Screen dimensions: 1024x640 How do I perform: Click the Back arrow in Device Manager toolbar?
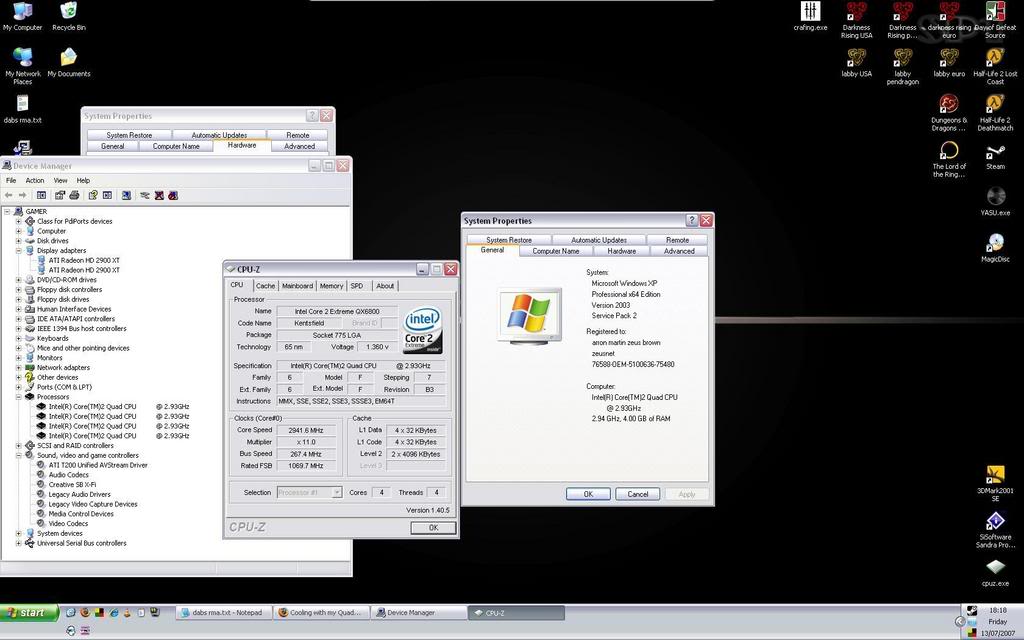point(8,195)
